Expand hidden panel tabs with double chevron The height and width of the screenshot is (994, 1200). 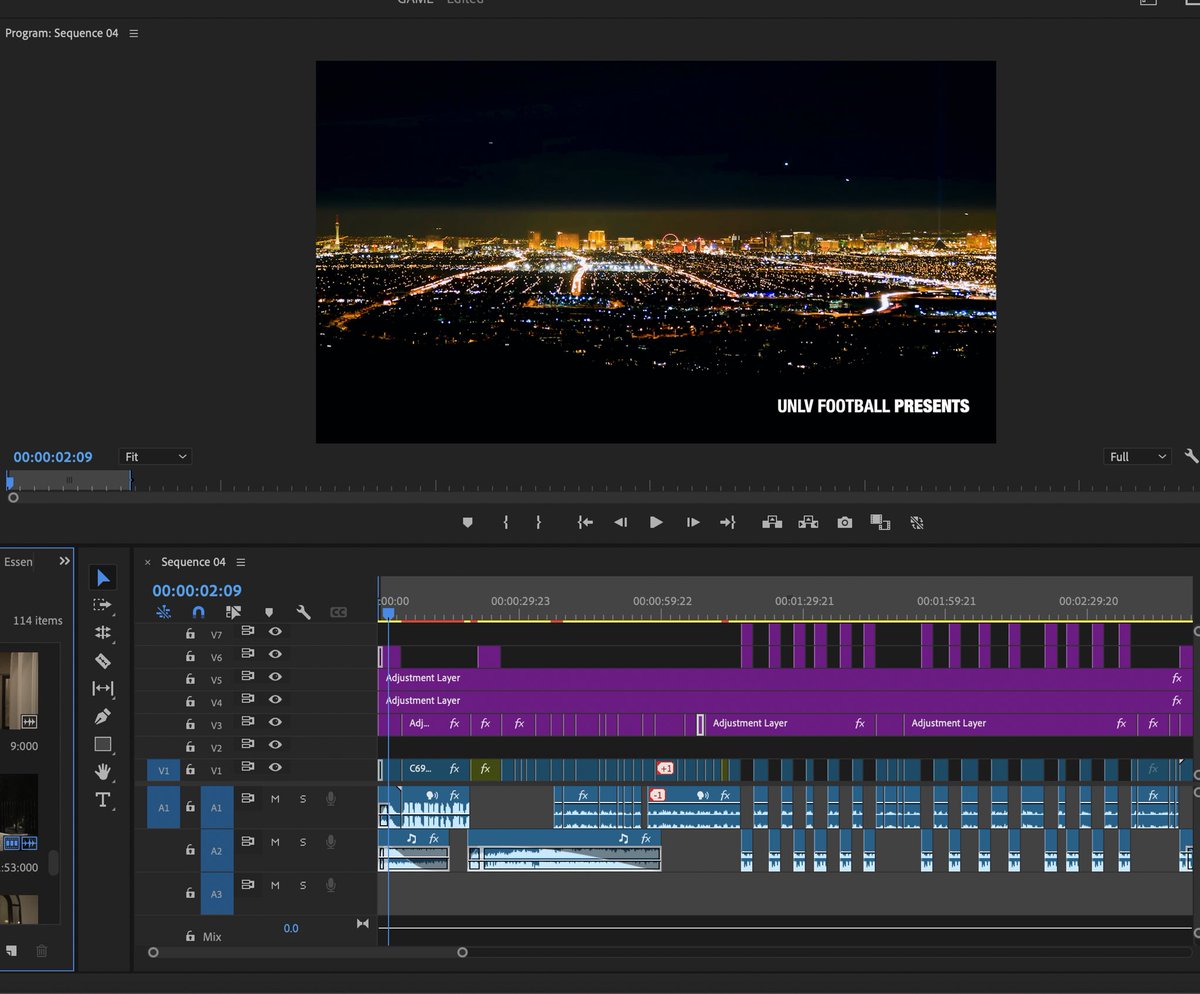tap(65, 561)
